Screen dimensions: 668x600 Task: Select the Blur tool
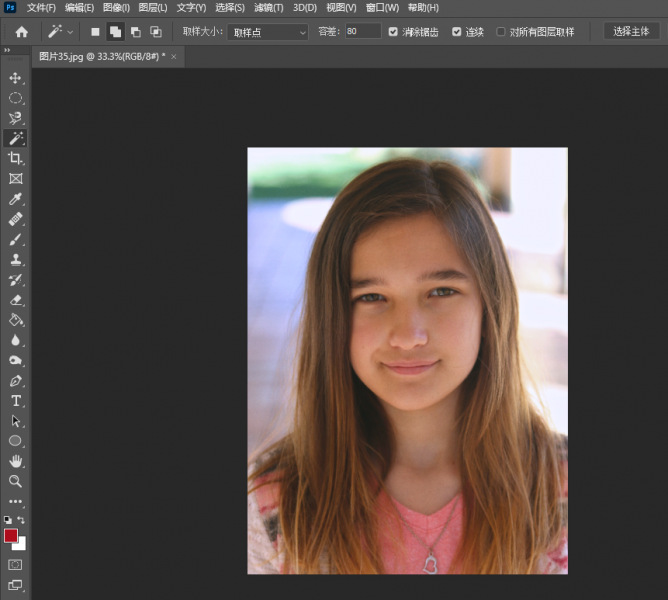pos(15,340)
